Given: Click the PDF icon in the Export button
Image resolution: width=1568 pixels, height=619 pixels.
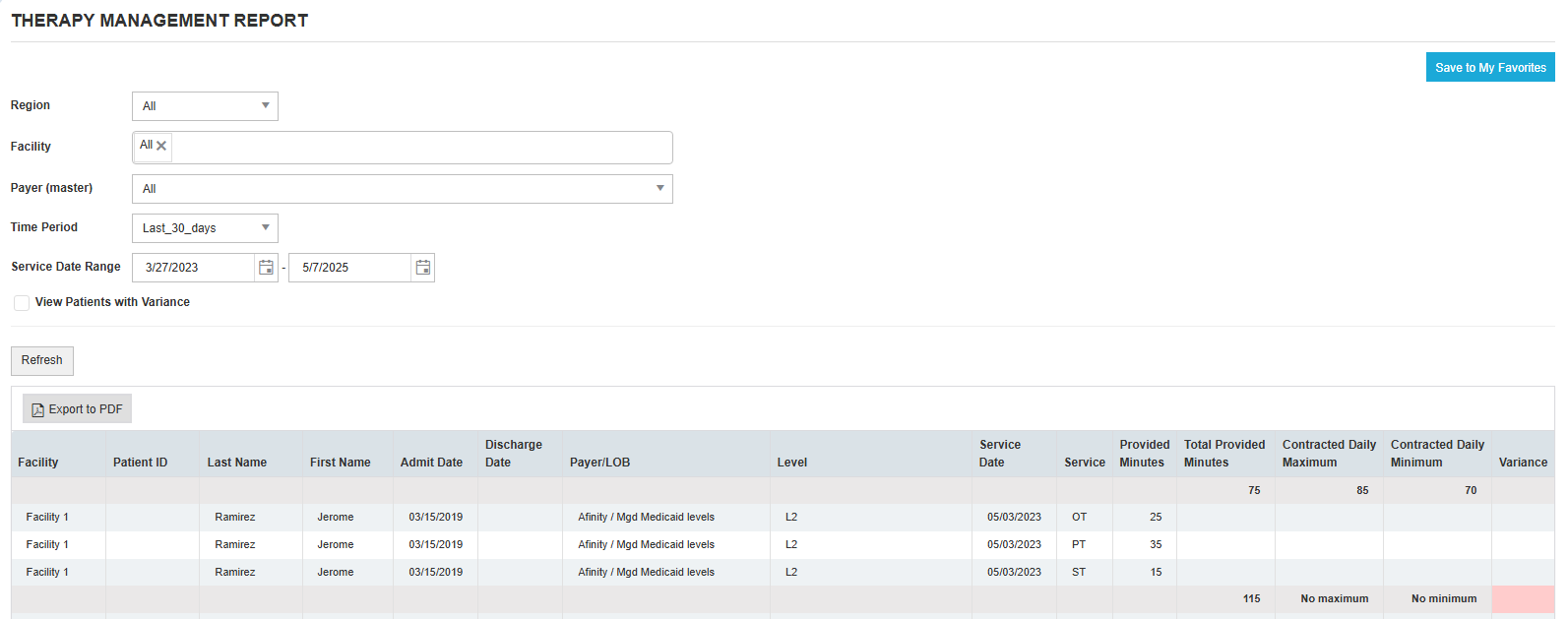Looking at the screenshot, I should [x=38, y=409].
